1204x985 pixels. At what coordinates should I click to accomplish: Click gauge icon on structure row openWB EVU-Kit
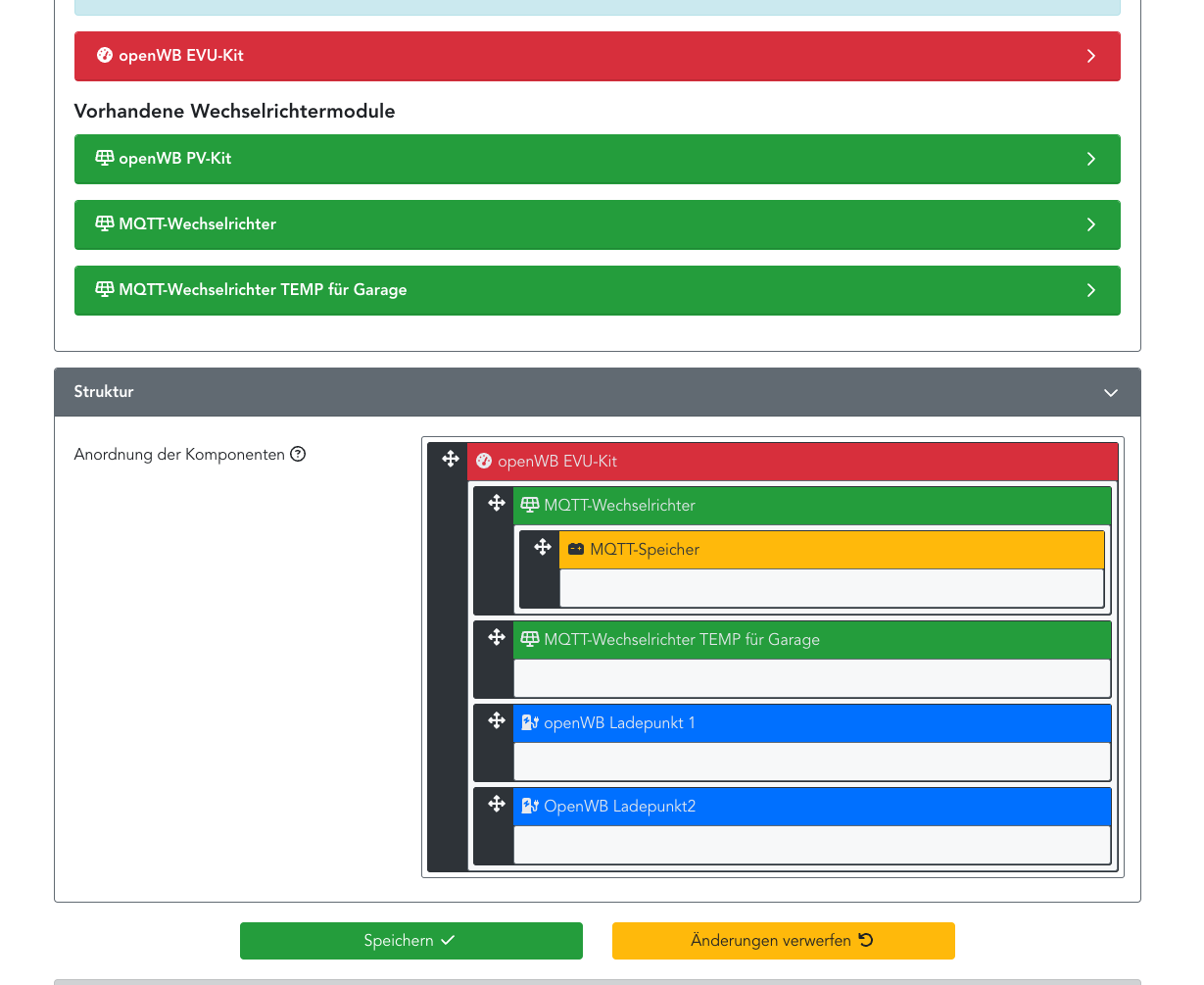coord(484,461)
